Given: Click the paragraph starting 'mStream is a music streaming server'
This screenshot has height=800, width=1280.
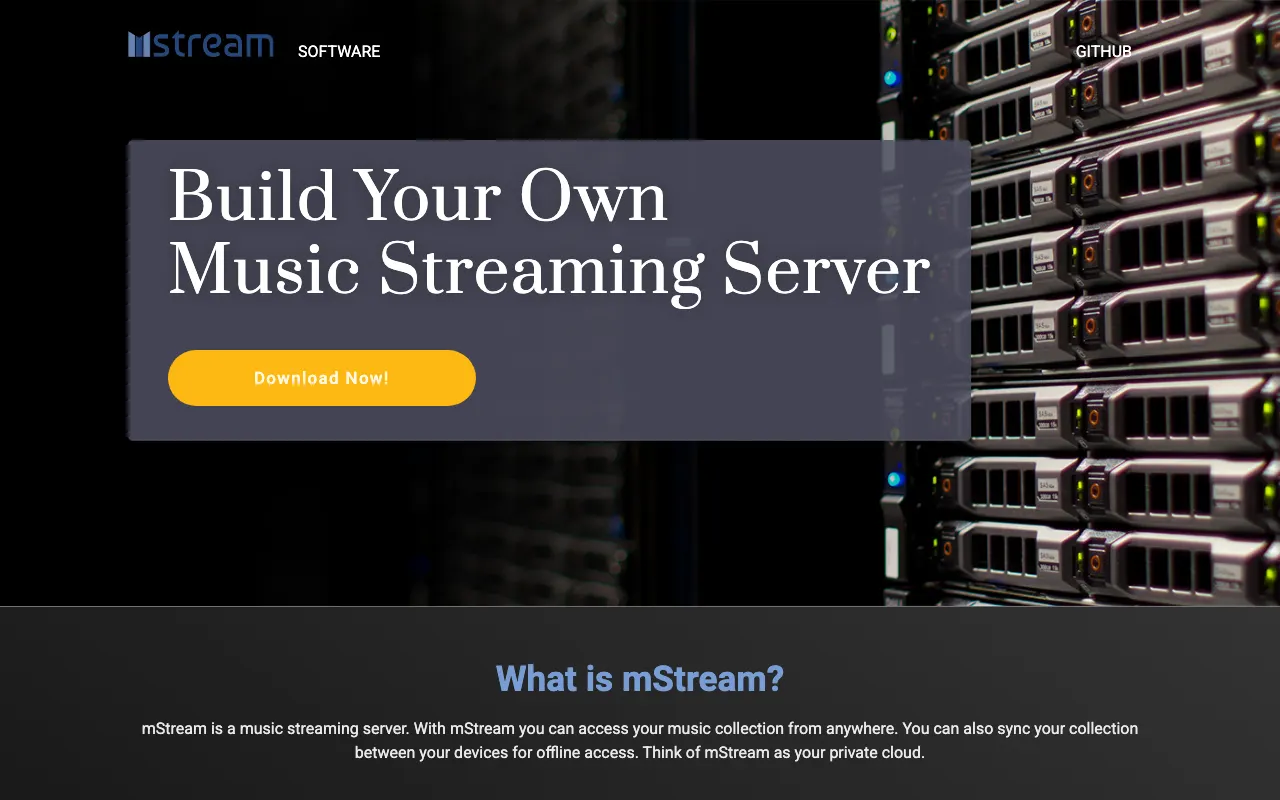Looking at the screenshot, I should point(640,740).
